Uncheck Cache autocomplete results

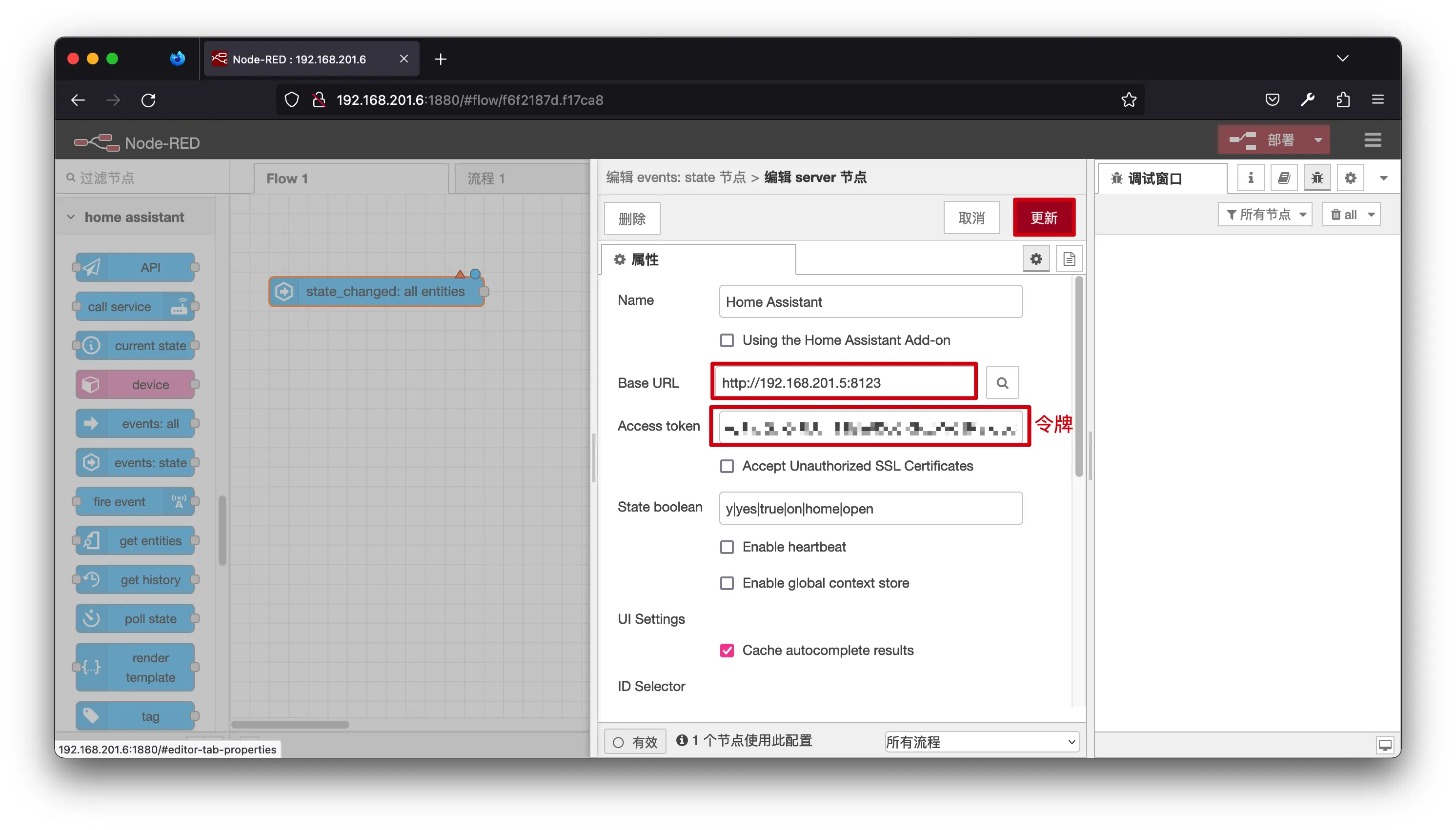tap(727, 651)
